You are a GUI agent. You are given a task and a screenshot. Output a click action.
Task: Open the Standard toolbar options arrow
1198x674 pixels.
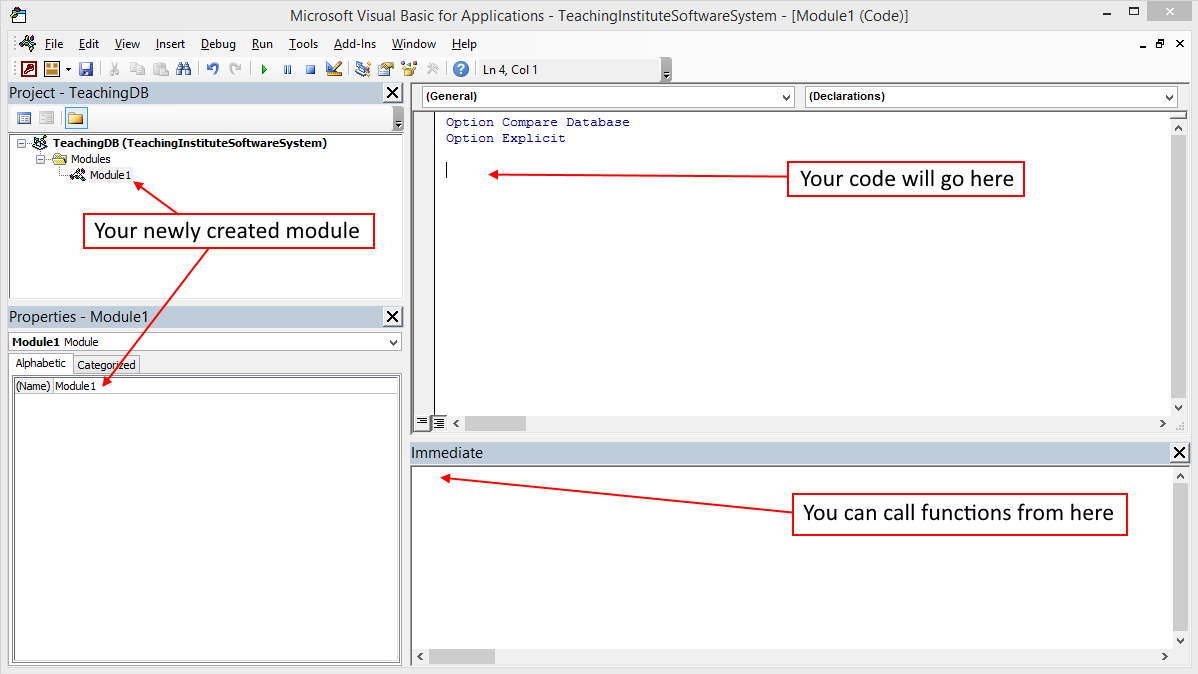point(666,70)
